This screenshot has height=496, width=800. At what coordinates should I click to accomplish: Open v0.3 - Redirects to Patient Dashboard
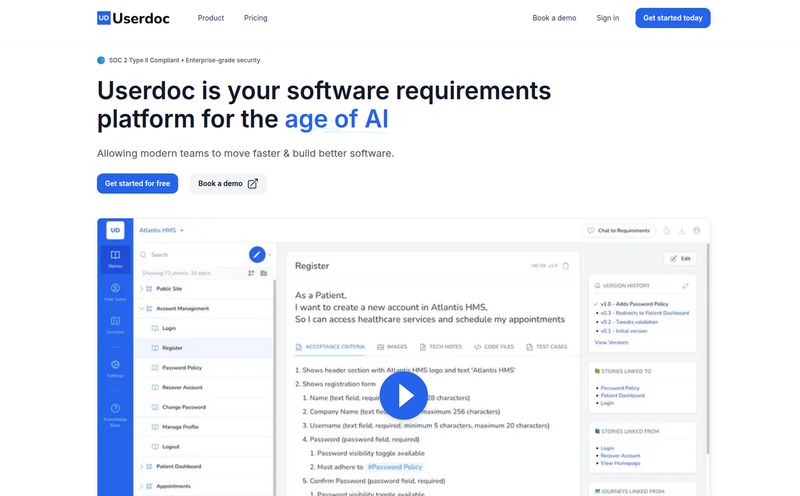pyautogui.click(x=644, y=313)
